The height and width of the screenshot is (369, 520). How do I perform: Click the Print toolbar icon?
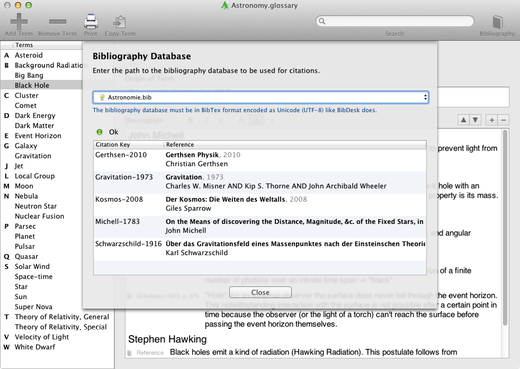click(x=91, y=22)
